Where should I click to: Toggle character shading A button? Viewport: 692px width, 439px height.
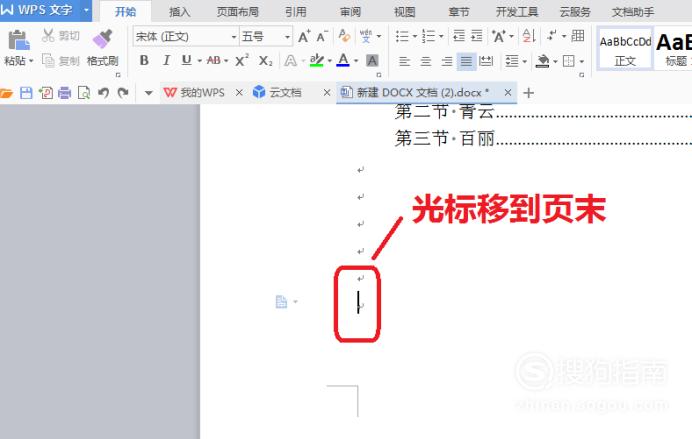(x=372, y=60)
